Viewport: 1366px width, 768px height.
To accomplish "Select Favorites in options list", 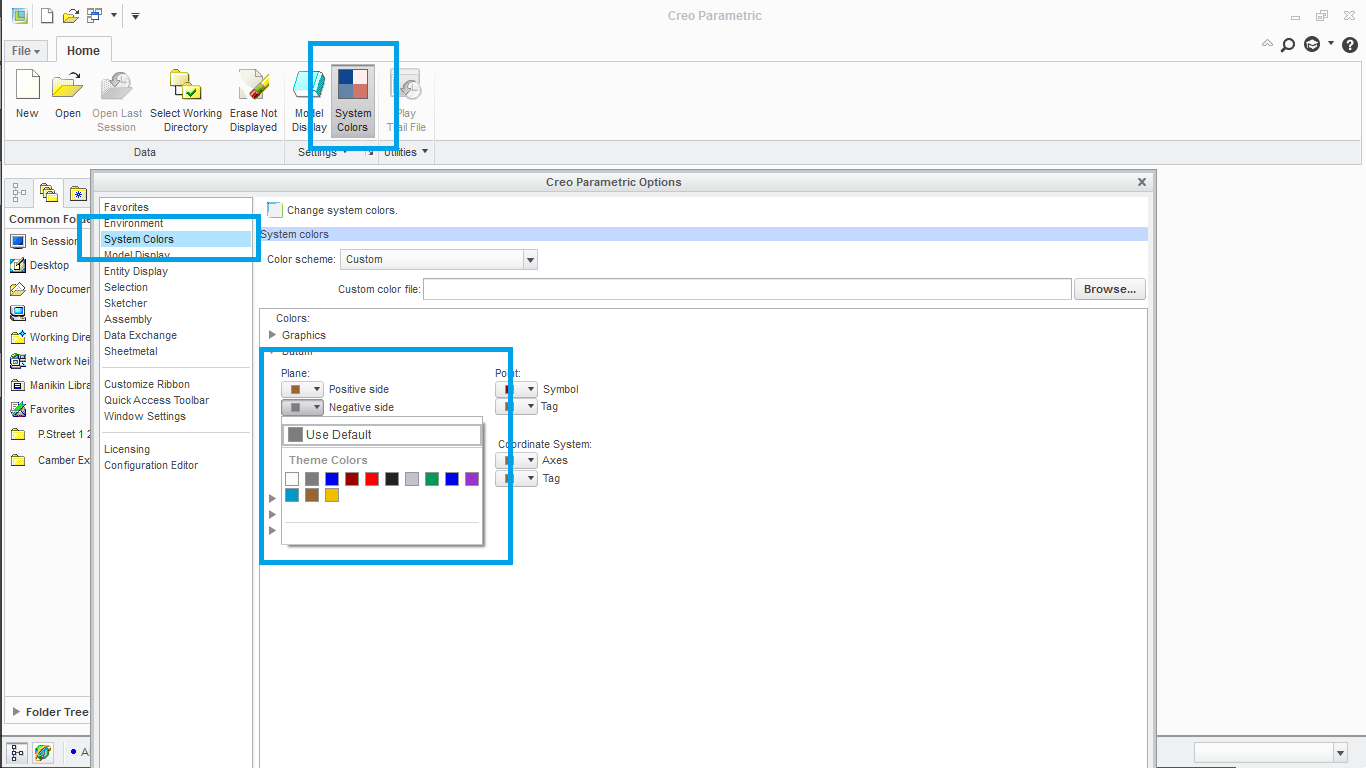I will [126, 207].
